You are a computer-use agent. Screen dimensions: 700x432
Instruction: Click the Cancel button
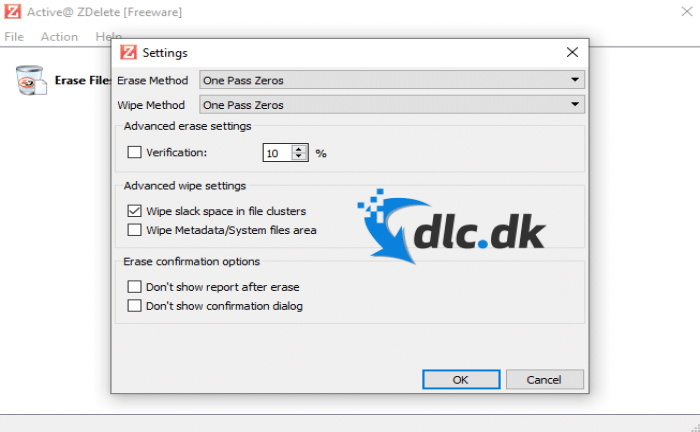coord(544,379)
